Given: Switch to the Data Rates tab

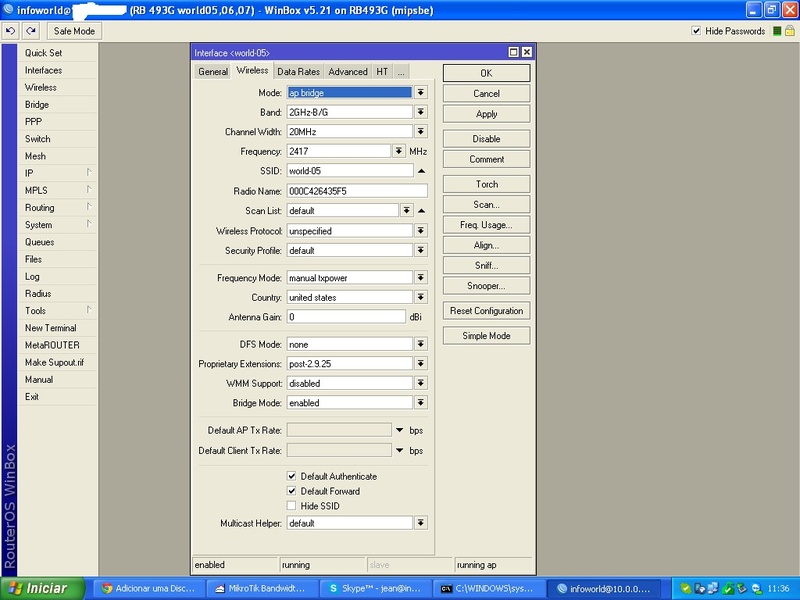Looking at the screenshot, I should pyautogui.click(x=298, y=71).
